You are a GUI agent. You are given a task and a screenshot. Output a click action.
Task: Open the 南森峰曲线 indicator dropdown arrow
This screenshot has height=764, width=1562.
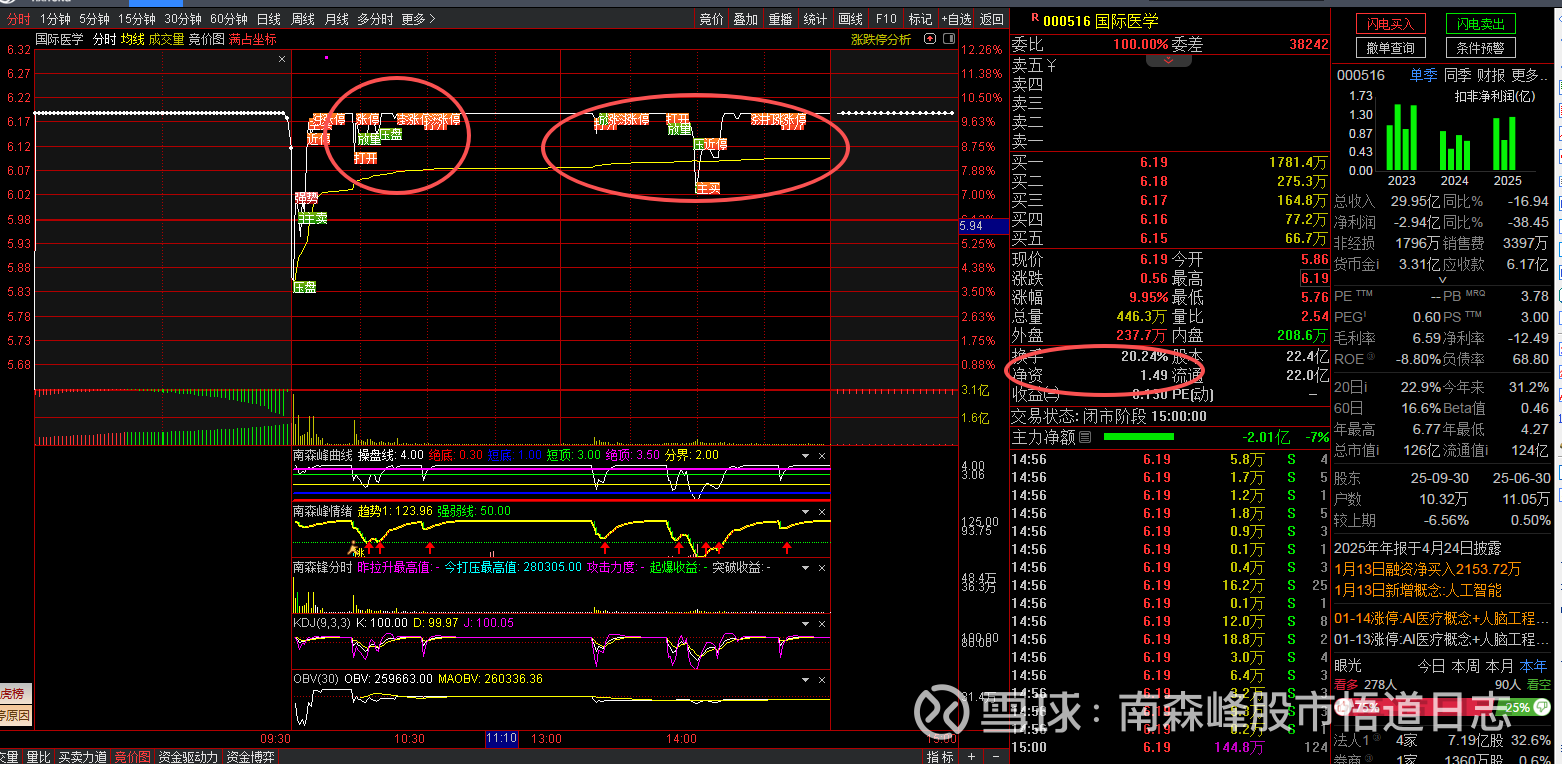point(806,455)
